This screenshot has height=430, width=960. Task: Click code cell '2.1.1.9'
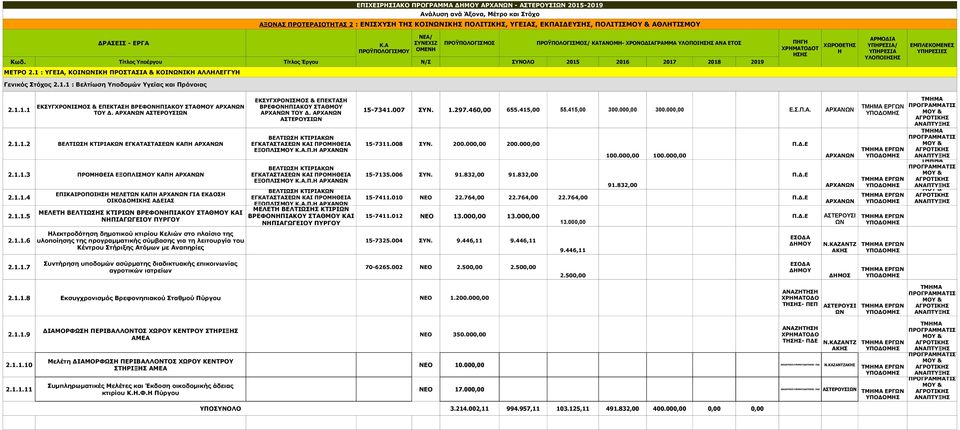[18, 334]
